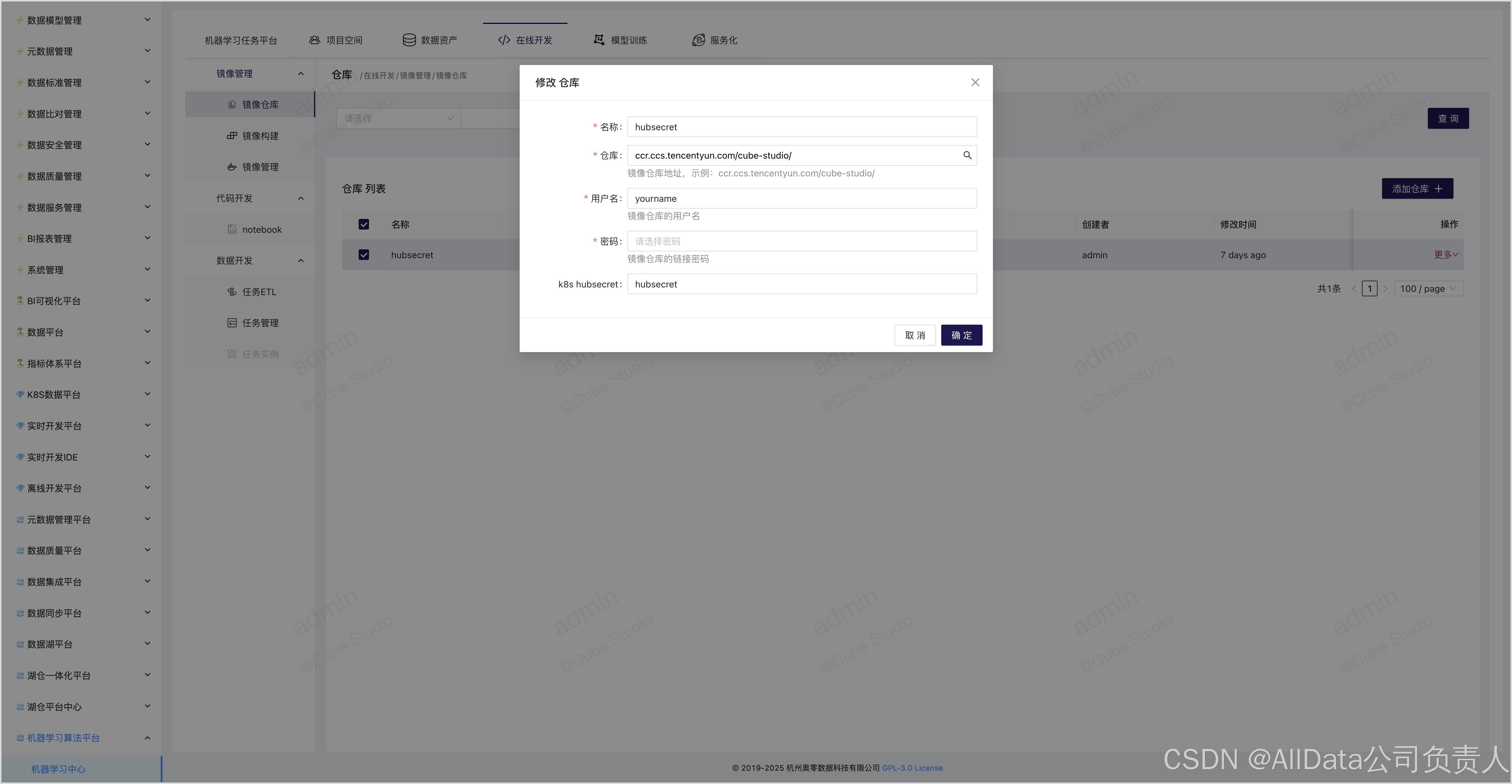
Task: Click the 确定 button
Action: 961,335
